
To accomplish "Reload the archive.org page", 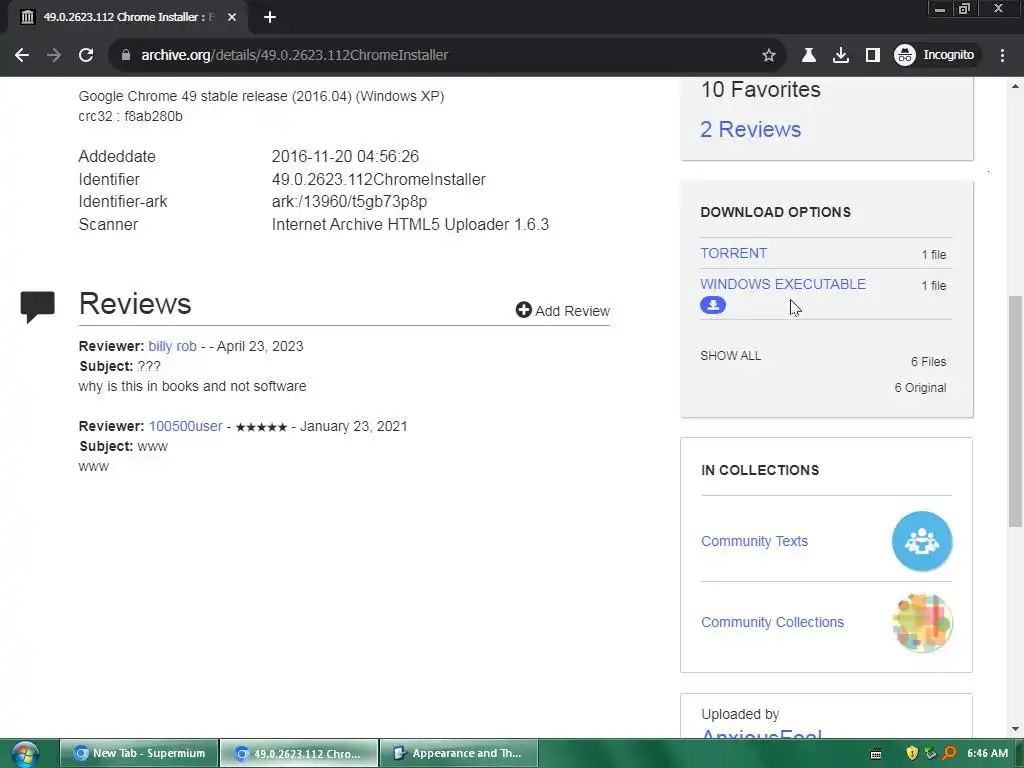I will coord(86,55).
